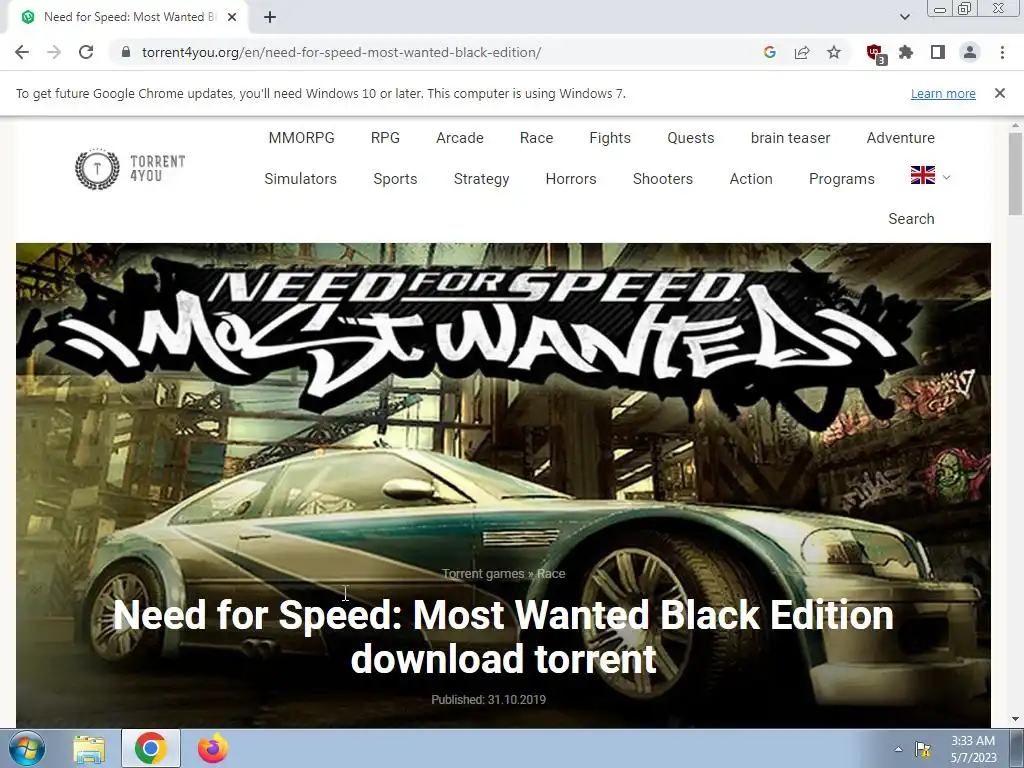This screenshot has width=1024, height=768.
Task: Open the uBlock shield extension icon
Action: (x=875, y=53)
